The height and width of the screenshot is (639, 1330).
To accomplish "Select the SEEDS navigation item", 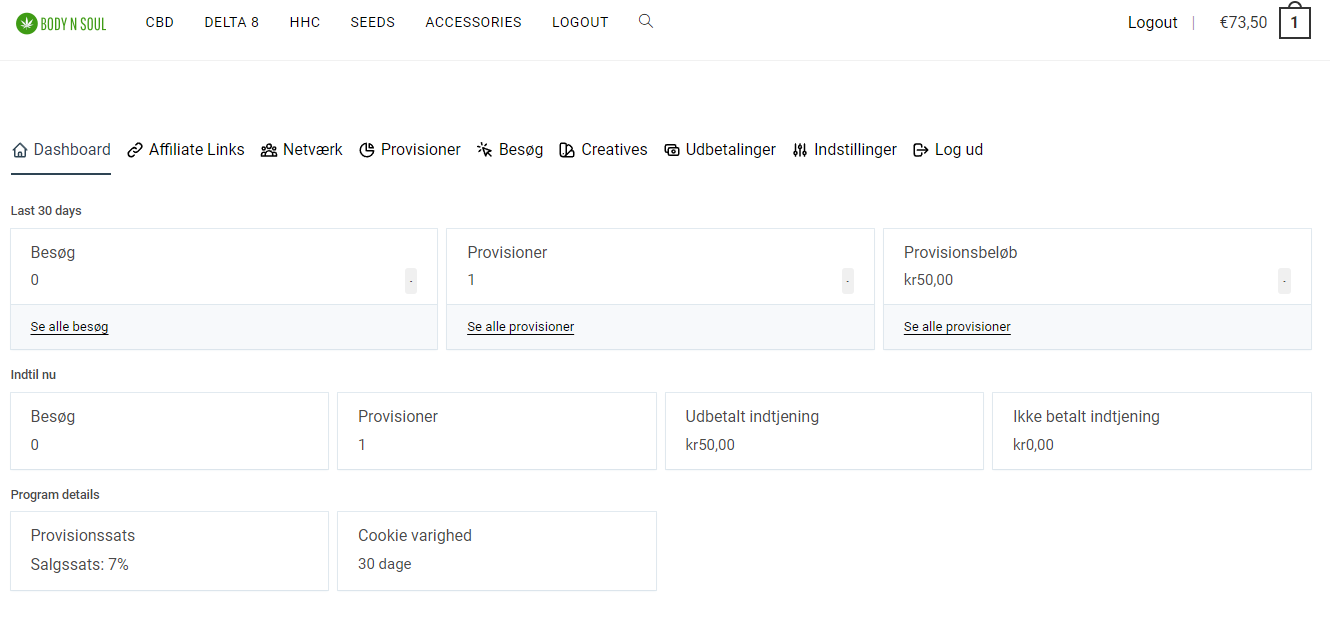I will tap(372, 21).
